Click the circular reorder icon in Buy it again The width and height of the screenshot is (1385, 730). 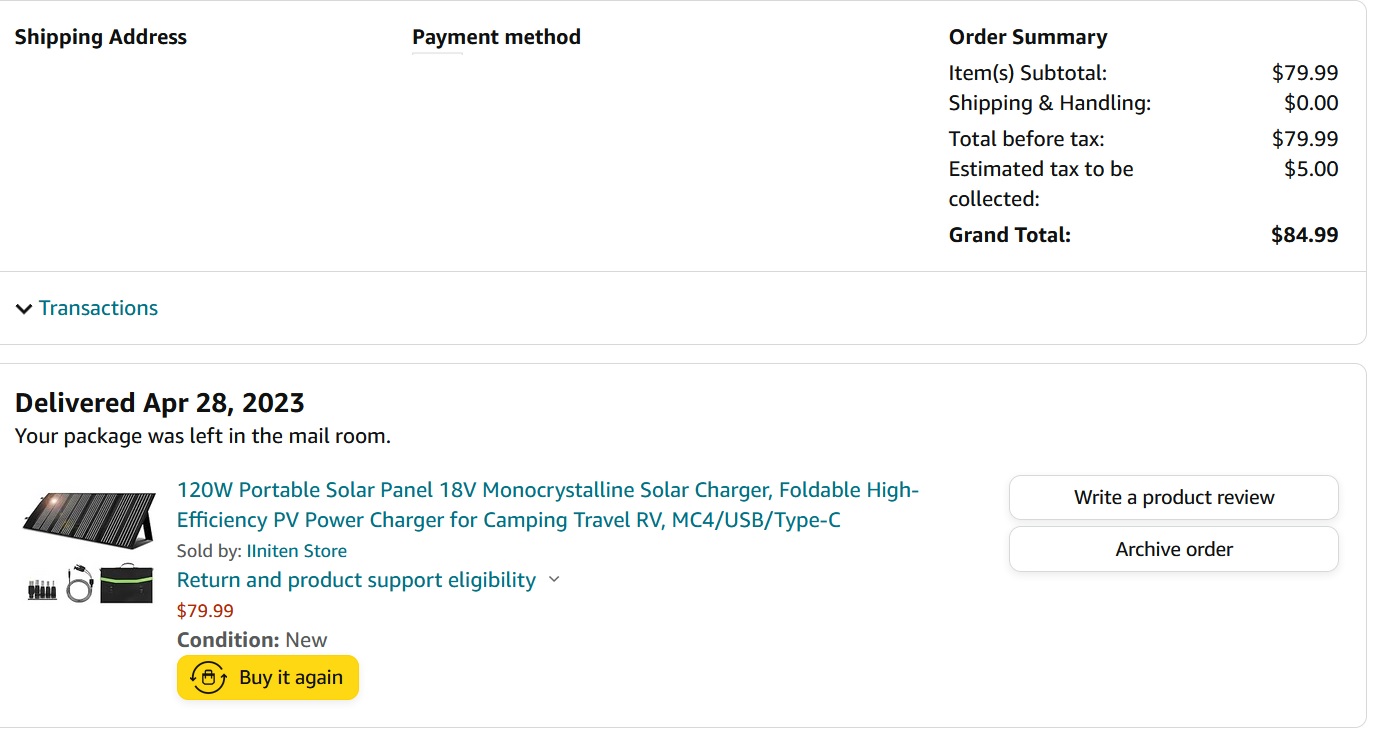pyautogui.click(x=209, y=678)
